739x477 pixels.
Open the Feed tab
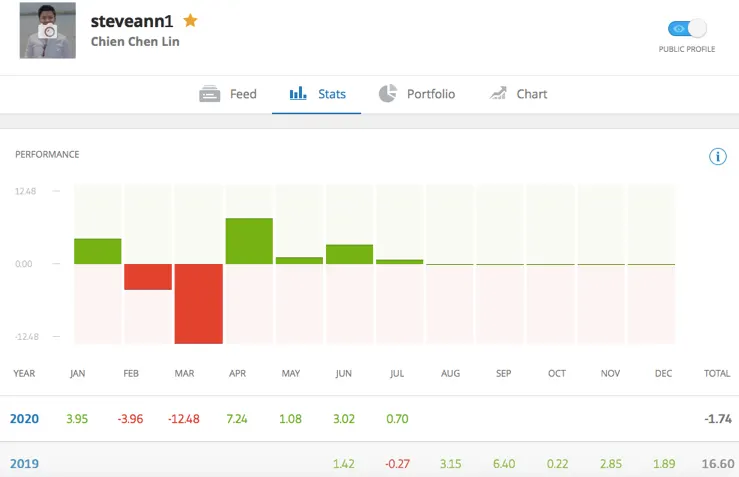[x=243, y=94]
